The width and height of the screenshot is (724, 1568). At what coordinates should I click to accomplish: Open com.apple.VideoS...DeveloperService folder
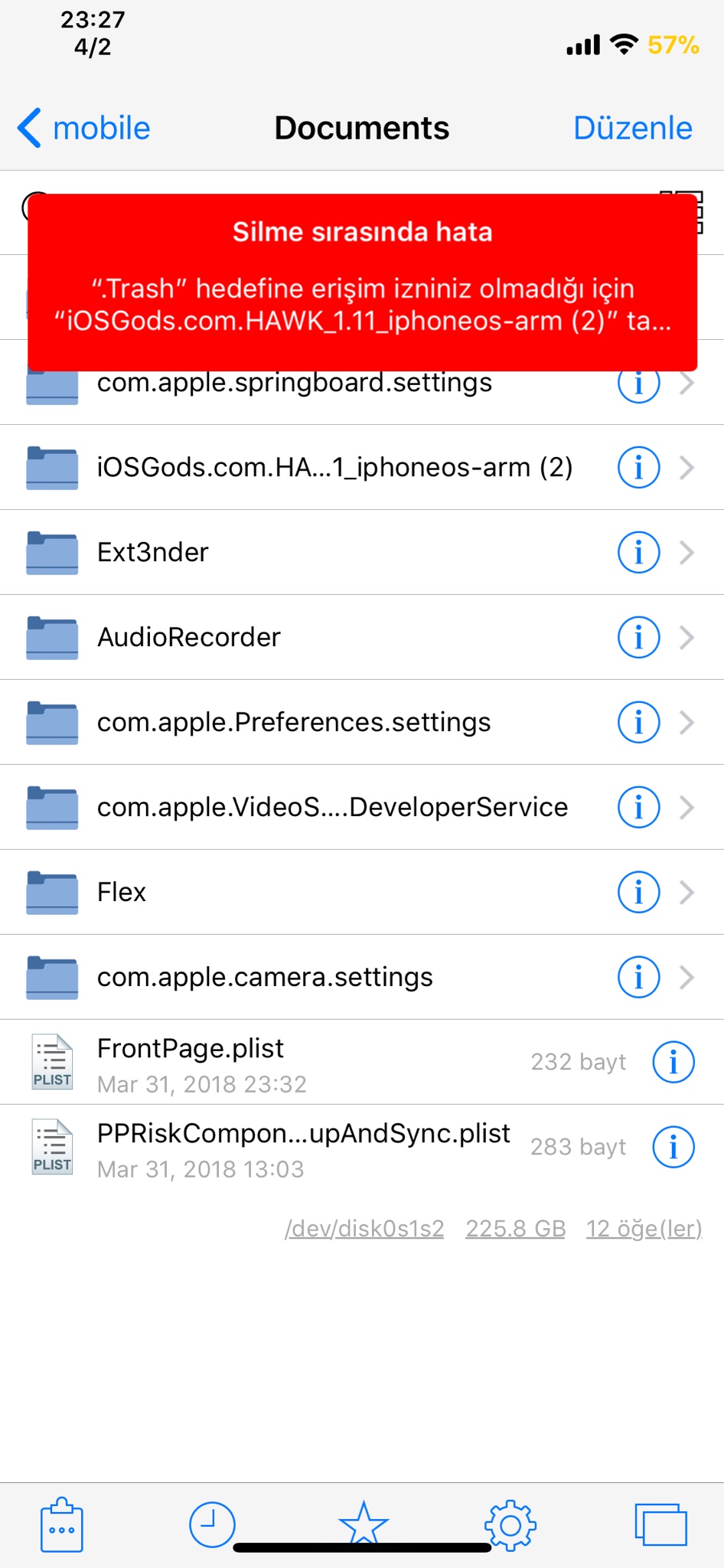[332, 807]
